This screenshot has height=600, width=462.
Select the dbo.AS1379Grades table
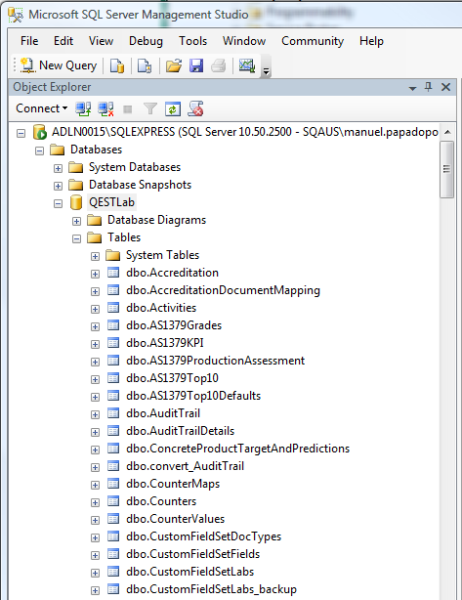point(174,326)
